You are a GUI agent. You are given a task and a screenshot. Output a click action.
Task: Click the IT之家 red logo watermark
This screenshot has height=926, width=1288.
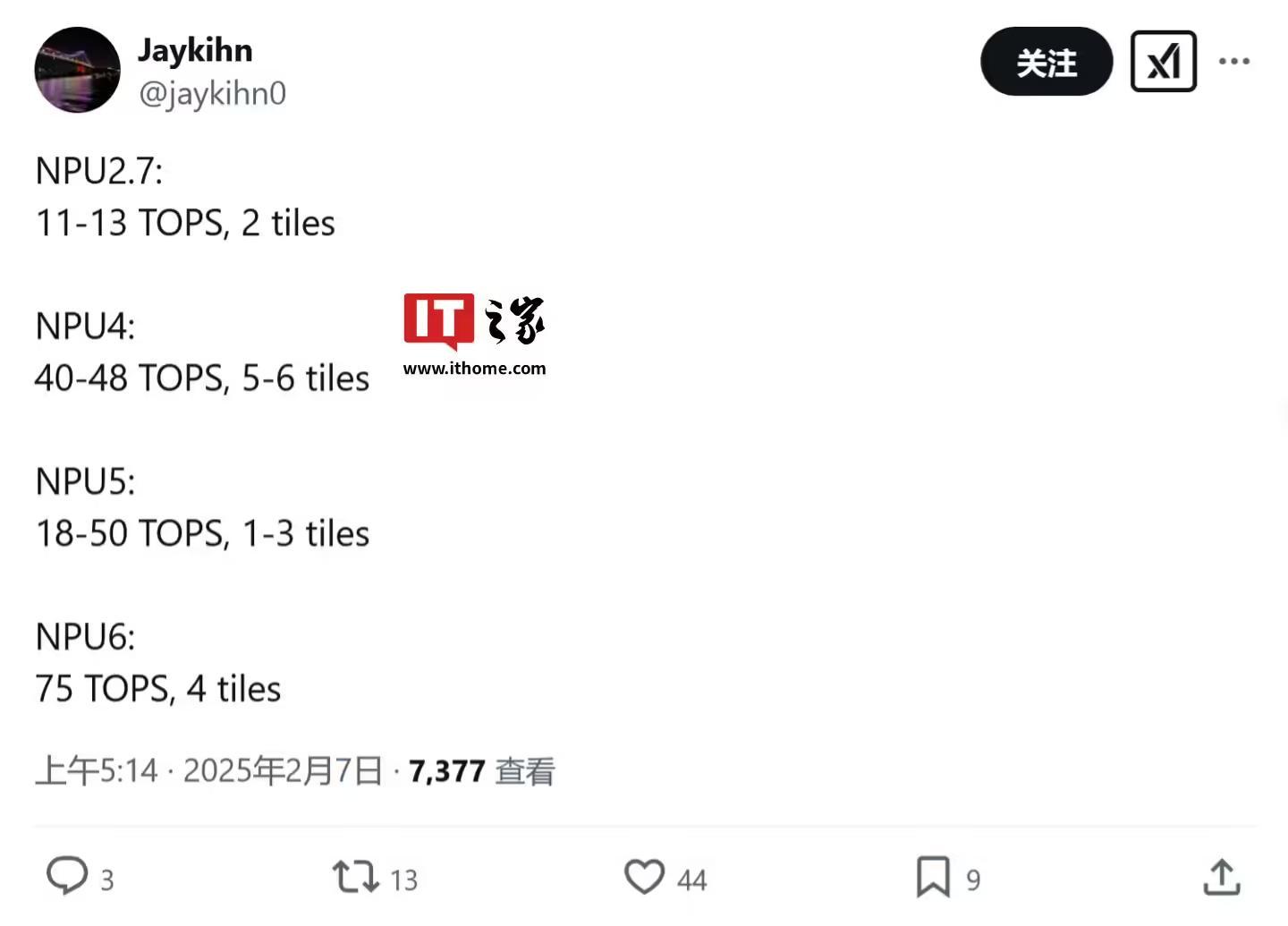(438, 320)
